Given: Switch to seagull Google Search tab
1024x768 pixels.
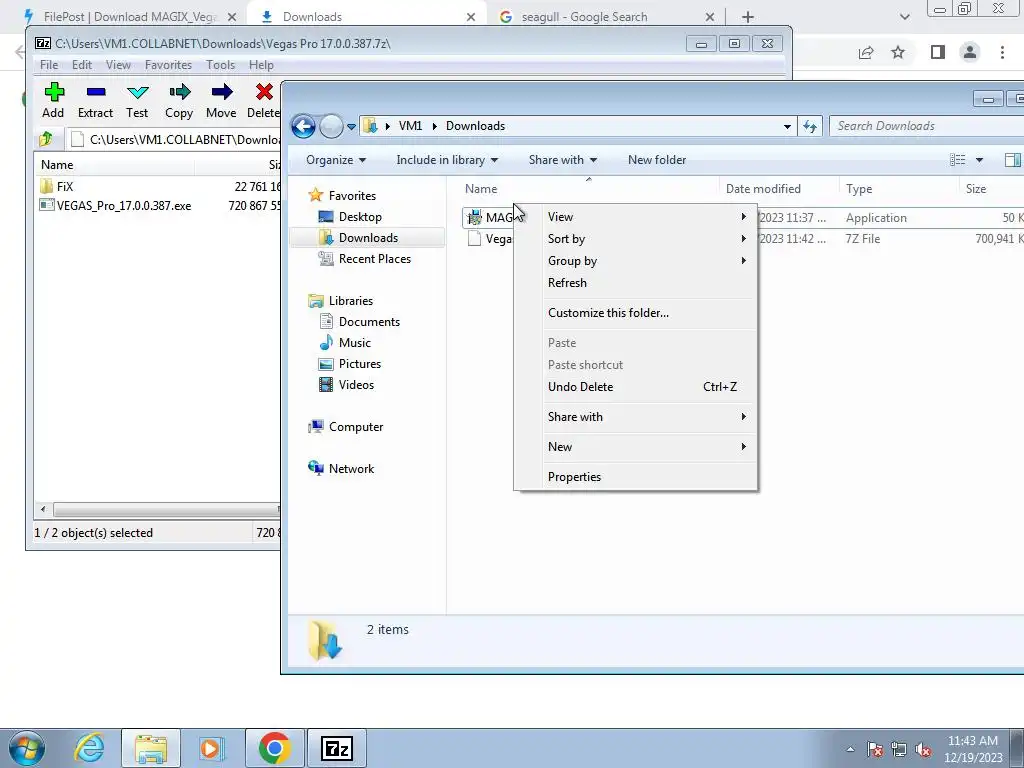Looking at the screenshot, I should [607, 17].
